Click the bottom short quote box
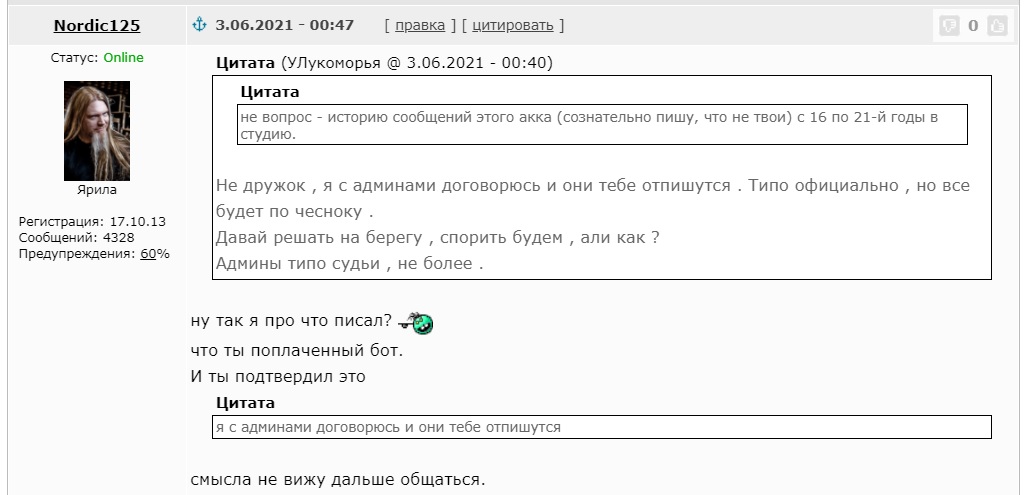Image resolution: width=1024 pixels, height=495 pixels. coord(601,427)
